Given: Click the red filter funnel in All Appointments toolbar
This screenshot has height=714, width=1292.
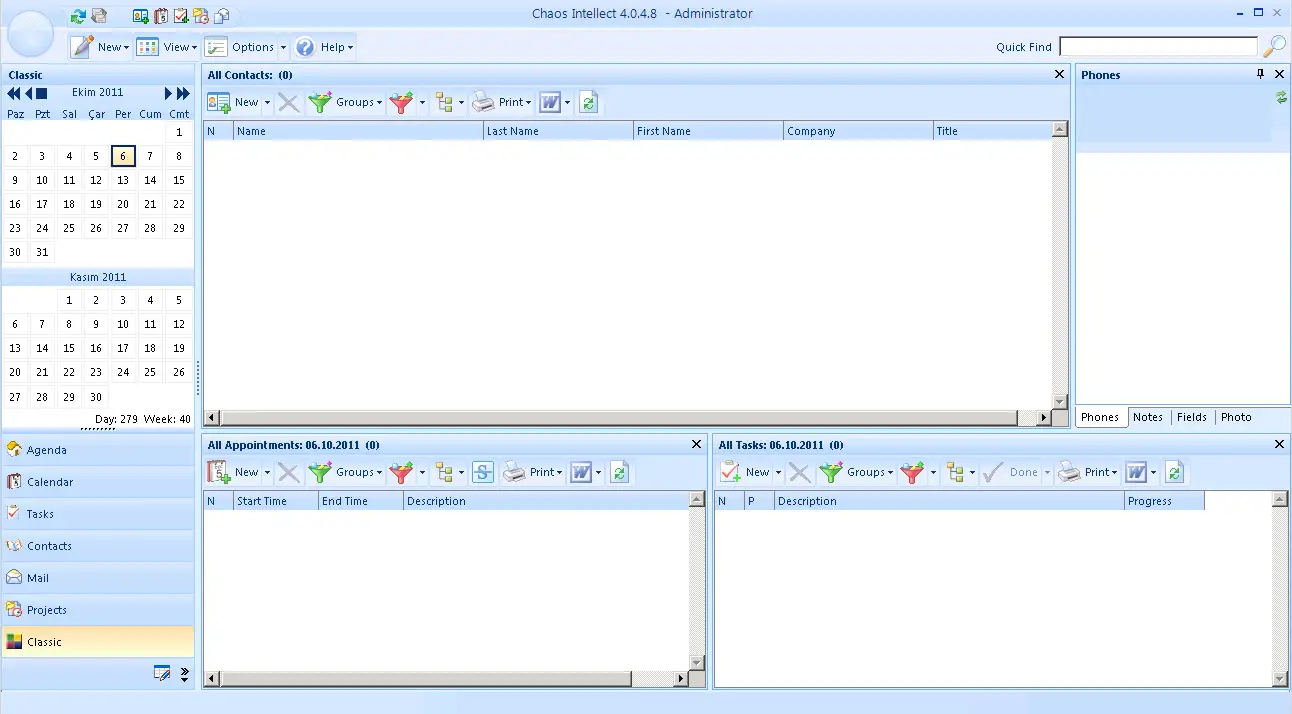Looking at the screenshot, I should [401, 472].
